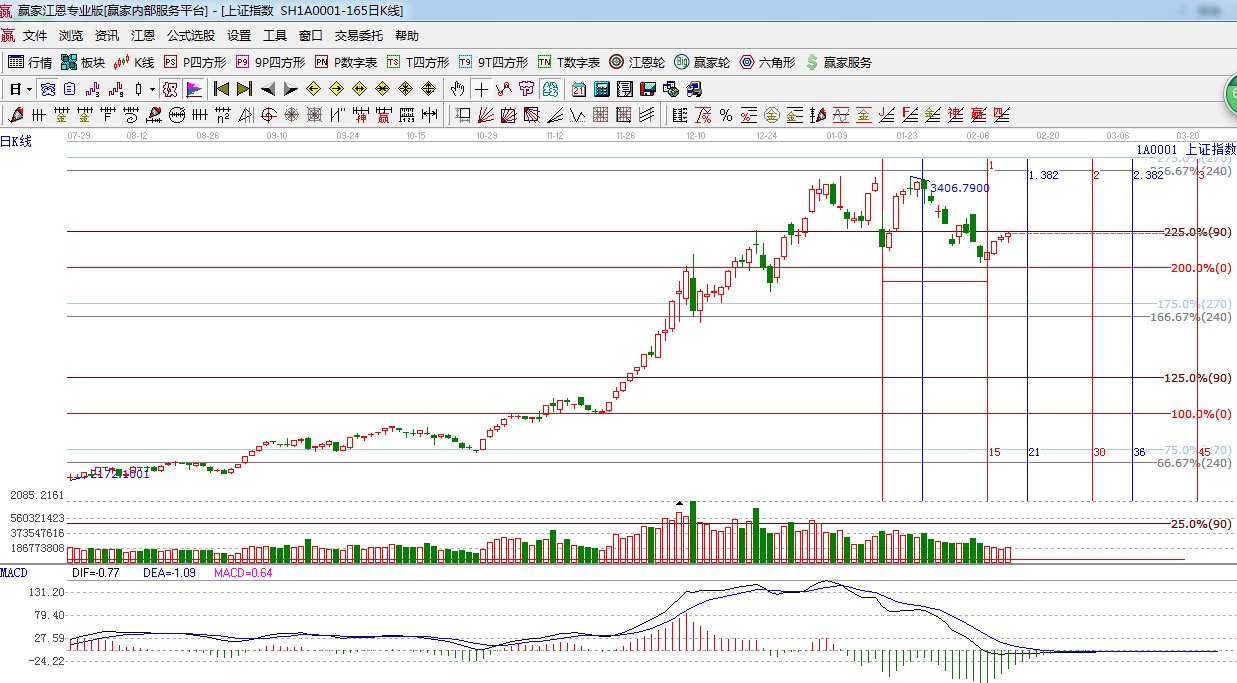
Task: Open the 六角形 hexagon chart tool
Action: [x=767, y=62]
